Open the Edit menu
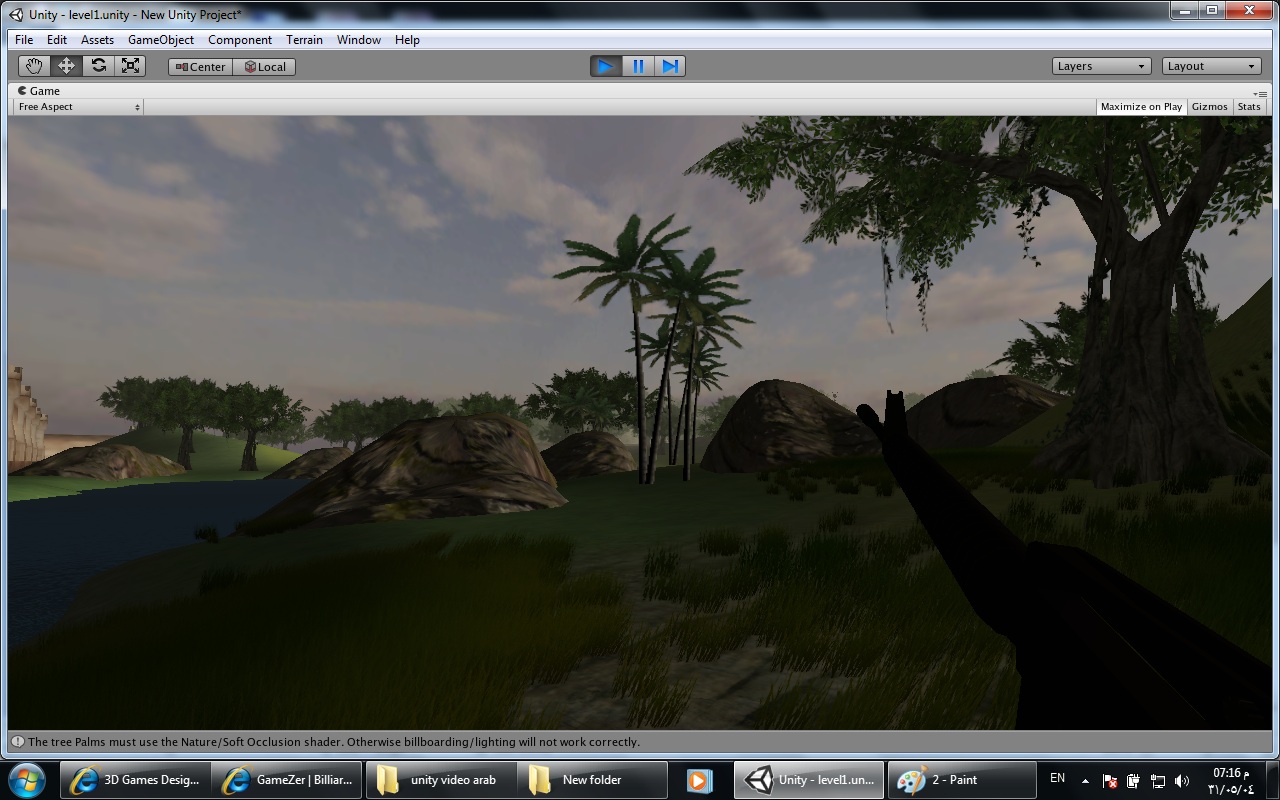 [x=57, y=40]
